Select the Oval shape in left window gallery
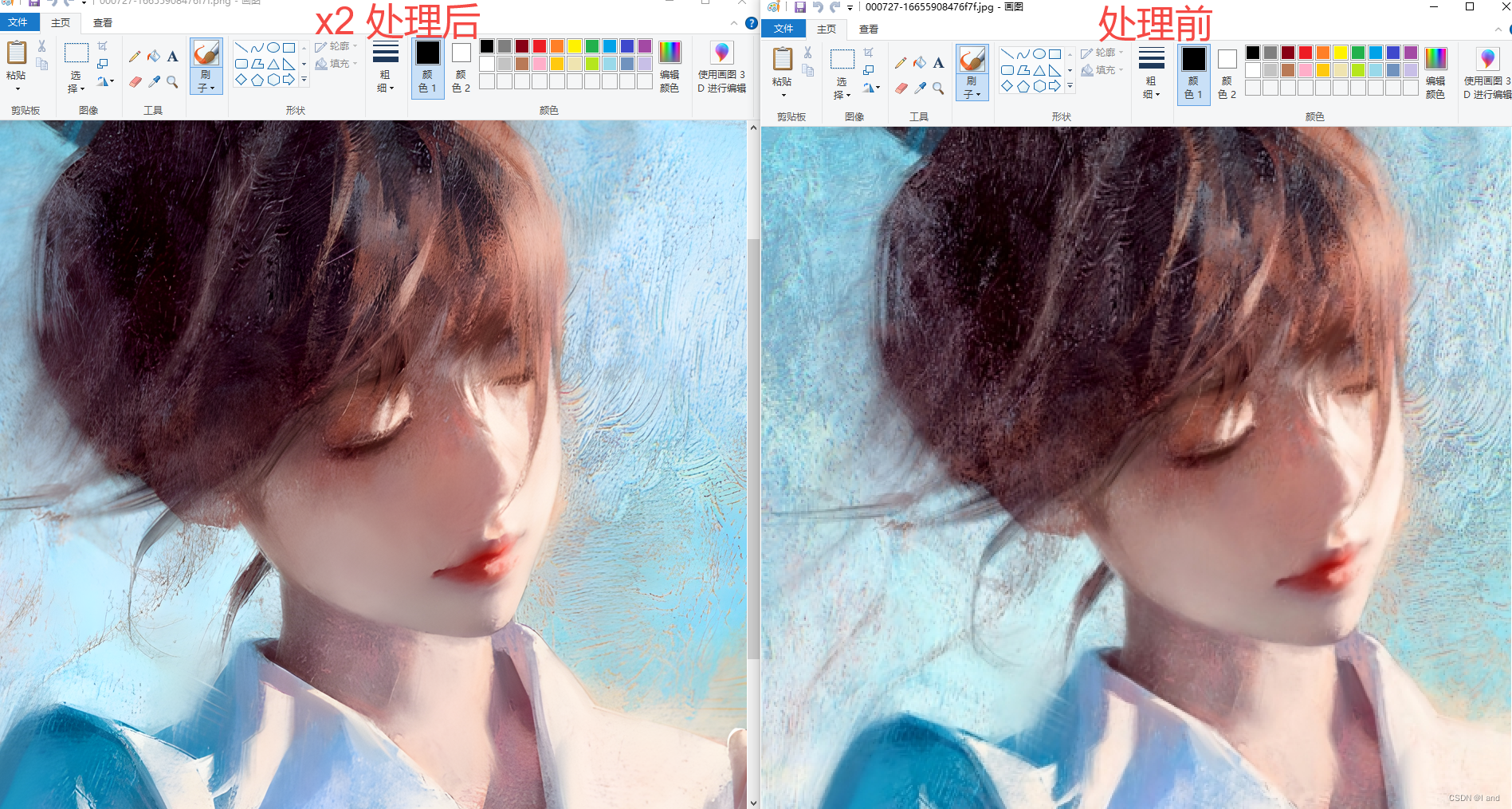This screenshot has width=1512, height=809. point(273,48)
